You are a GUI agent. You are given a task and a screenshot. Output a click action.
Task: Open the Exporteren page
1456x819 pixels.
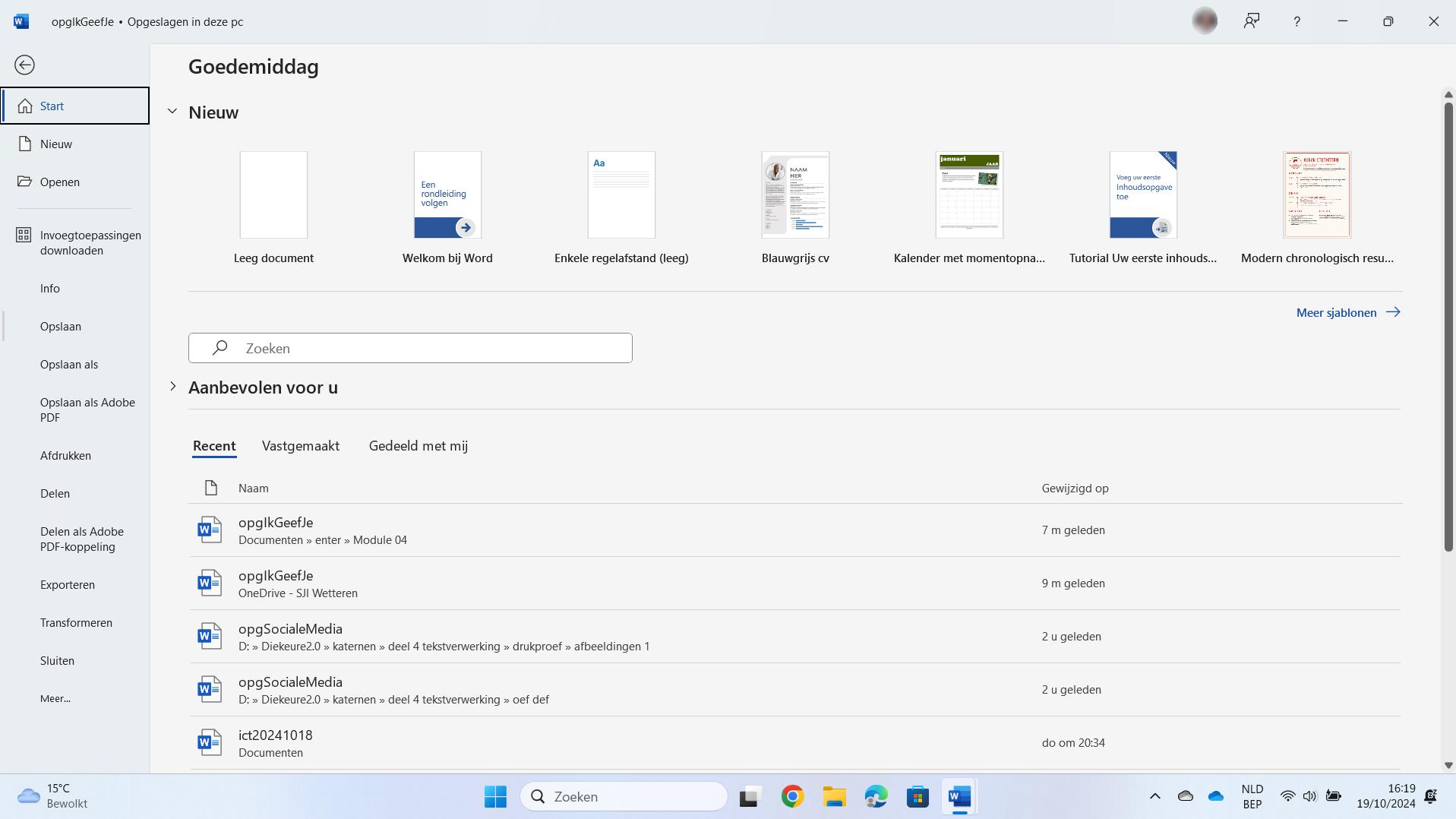click(x=75, y=584)
